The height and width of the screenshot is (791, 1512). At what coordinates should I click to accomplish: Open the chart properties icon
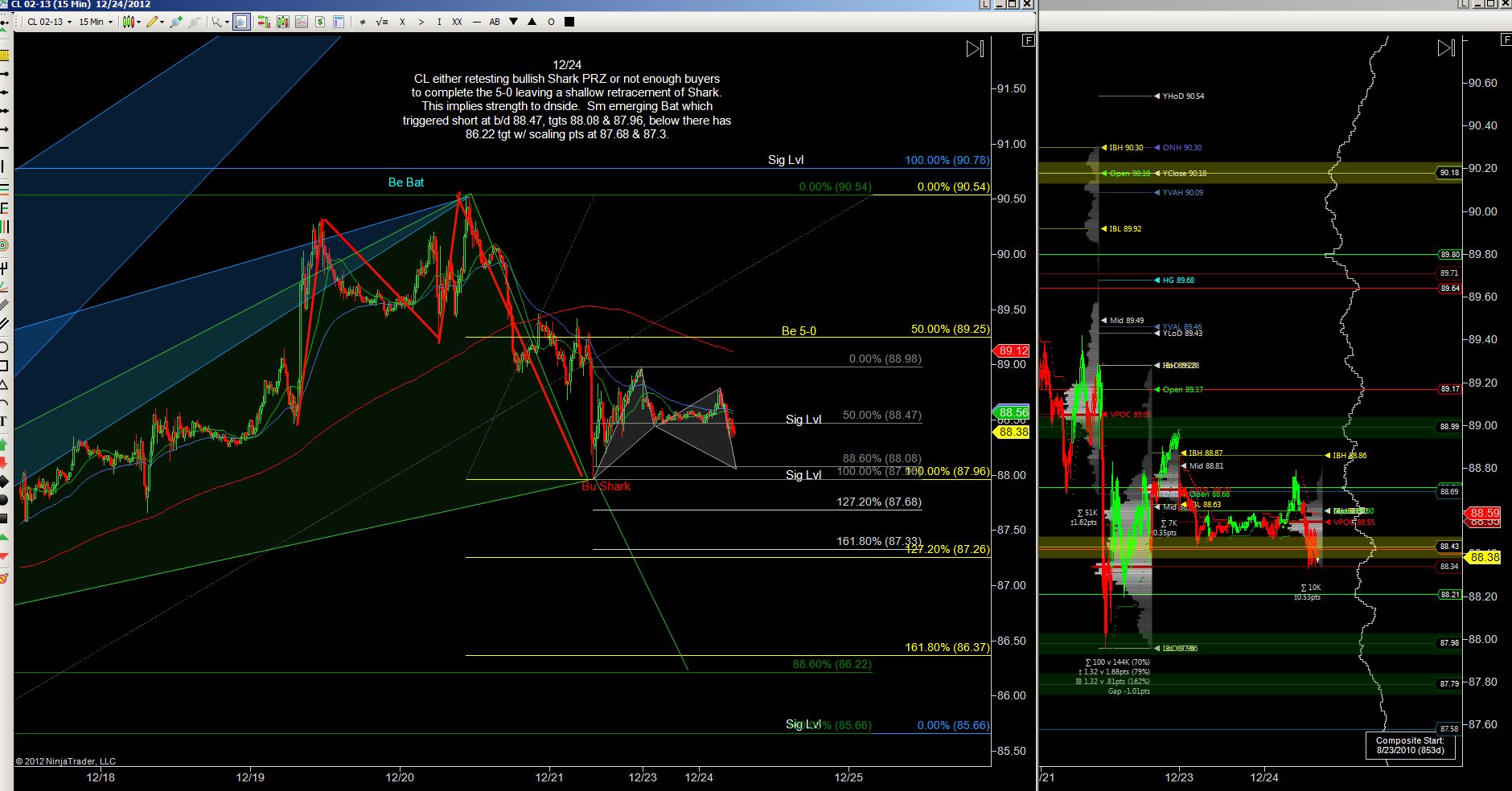pos(339,22)
